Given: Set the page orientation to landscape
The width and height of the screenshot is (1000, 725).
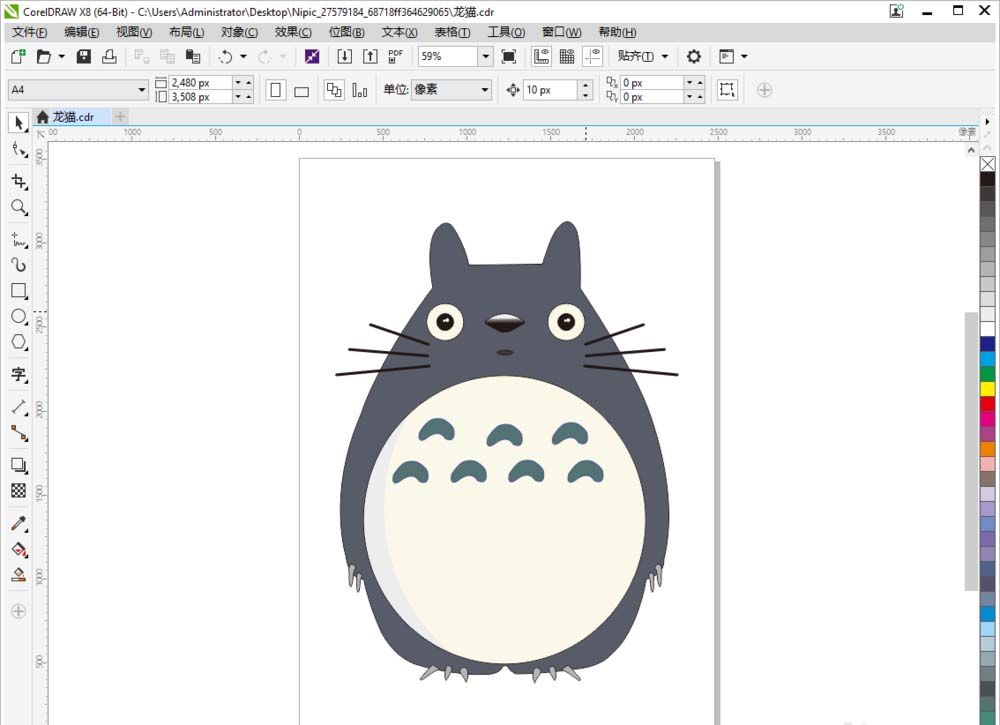Looking at the screenshot, I should 301,90.
